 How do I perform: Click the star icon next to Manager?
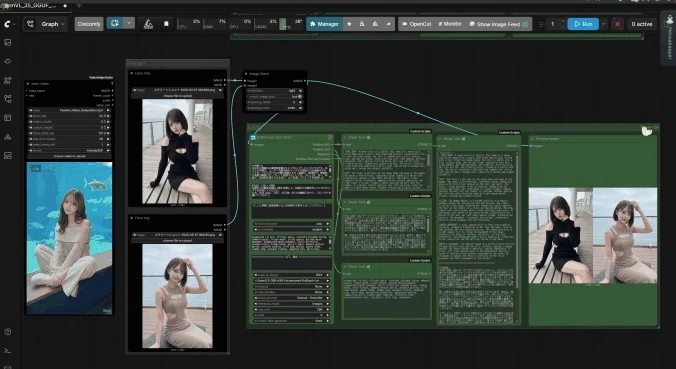tap(349, 24)
